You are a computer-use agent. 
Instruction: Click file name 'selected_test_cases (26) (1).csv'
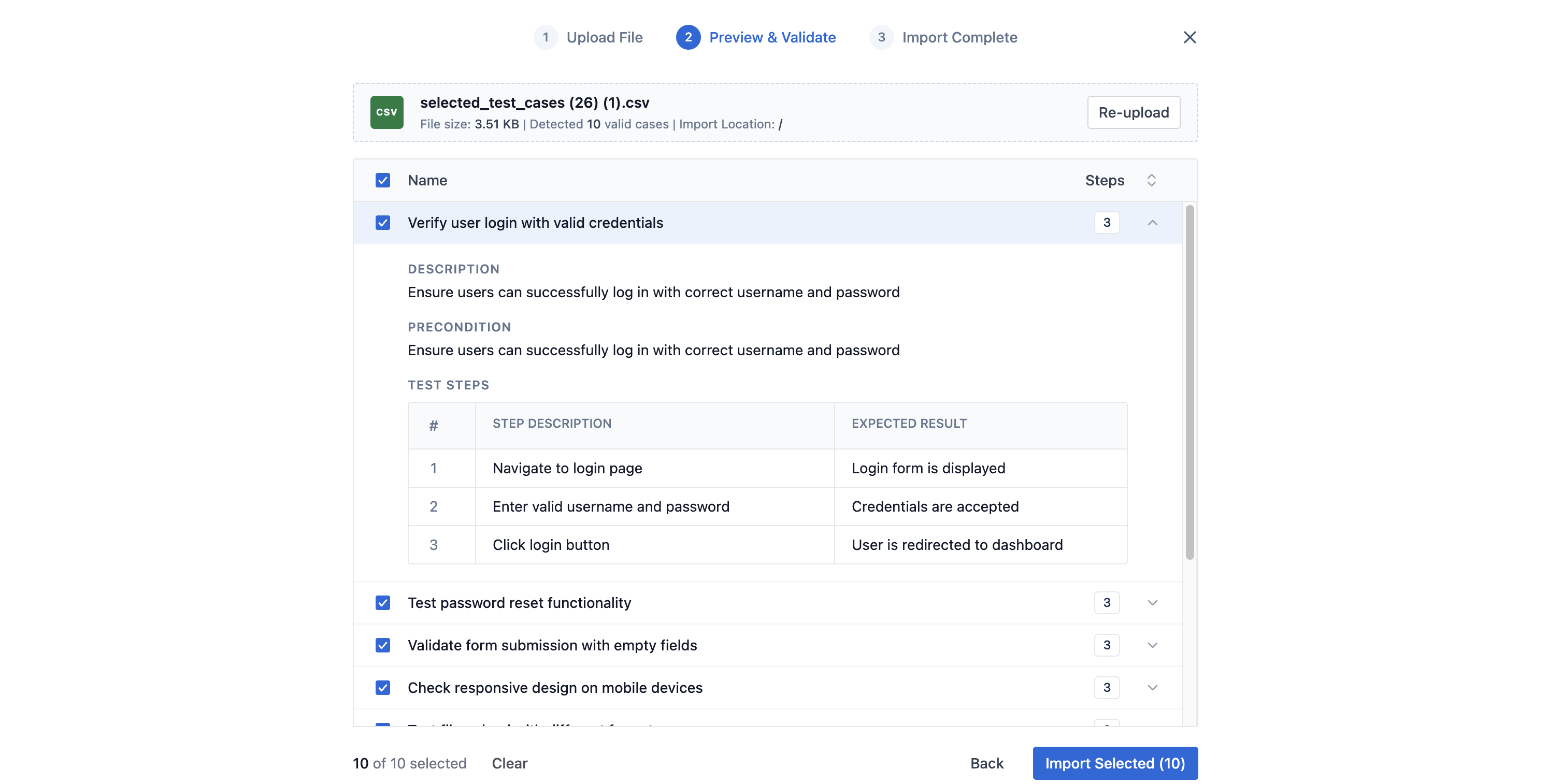pyautogui.click(x=534, y=103)
